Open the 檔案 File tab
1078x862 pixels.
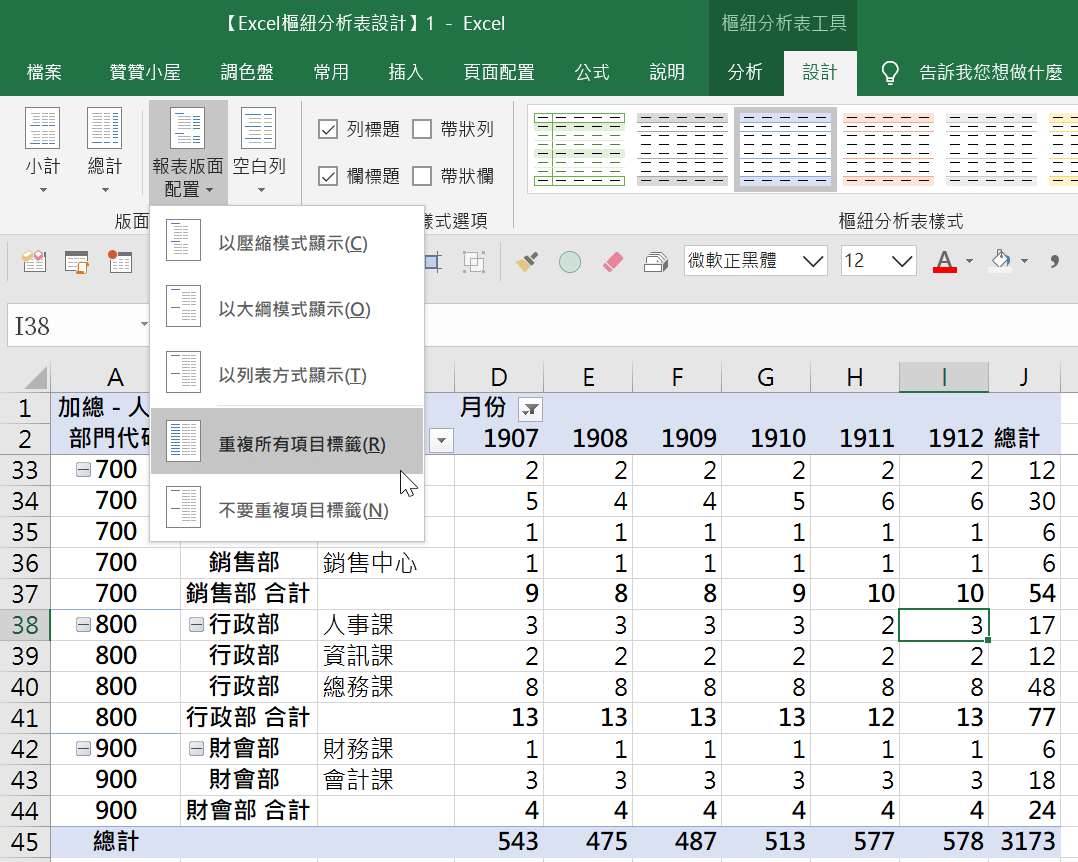(x=44, y=72)
